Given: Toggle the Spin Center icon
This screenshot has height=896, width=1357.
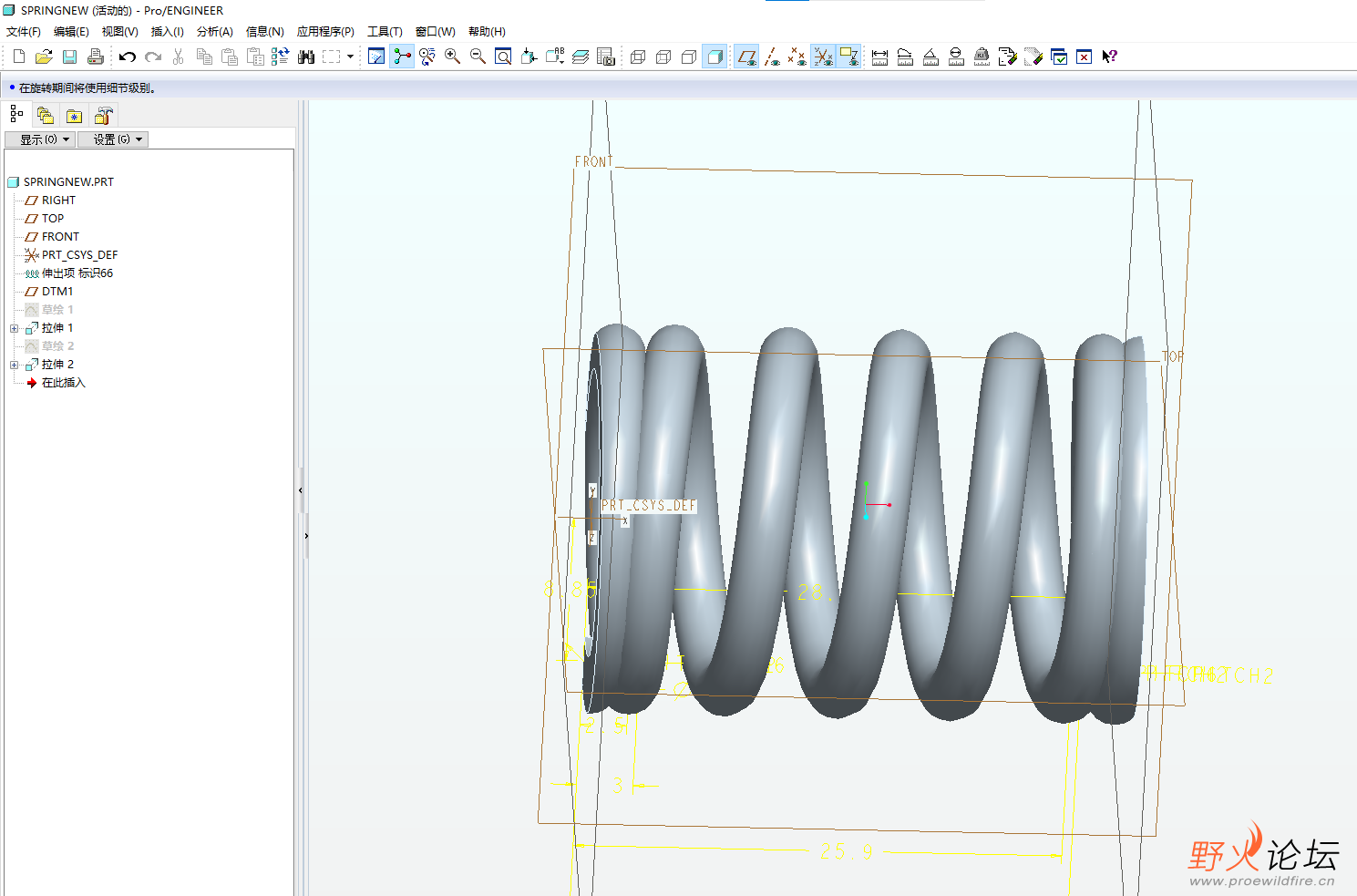Looking at the screenshot, I should [x=402, y=57].
